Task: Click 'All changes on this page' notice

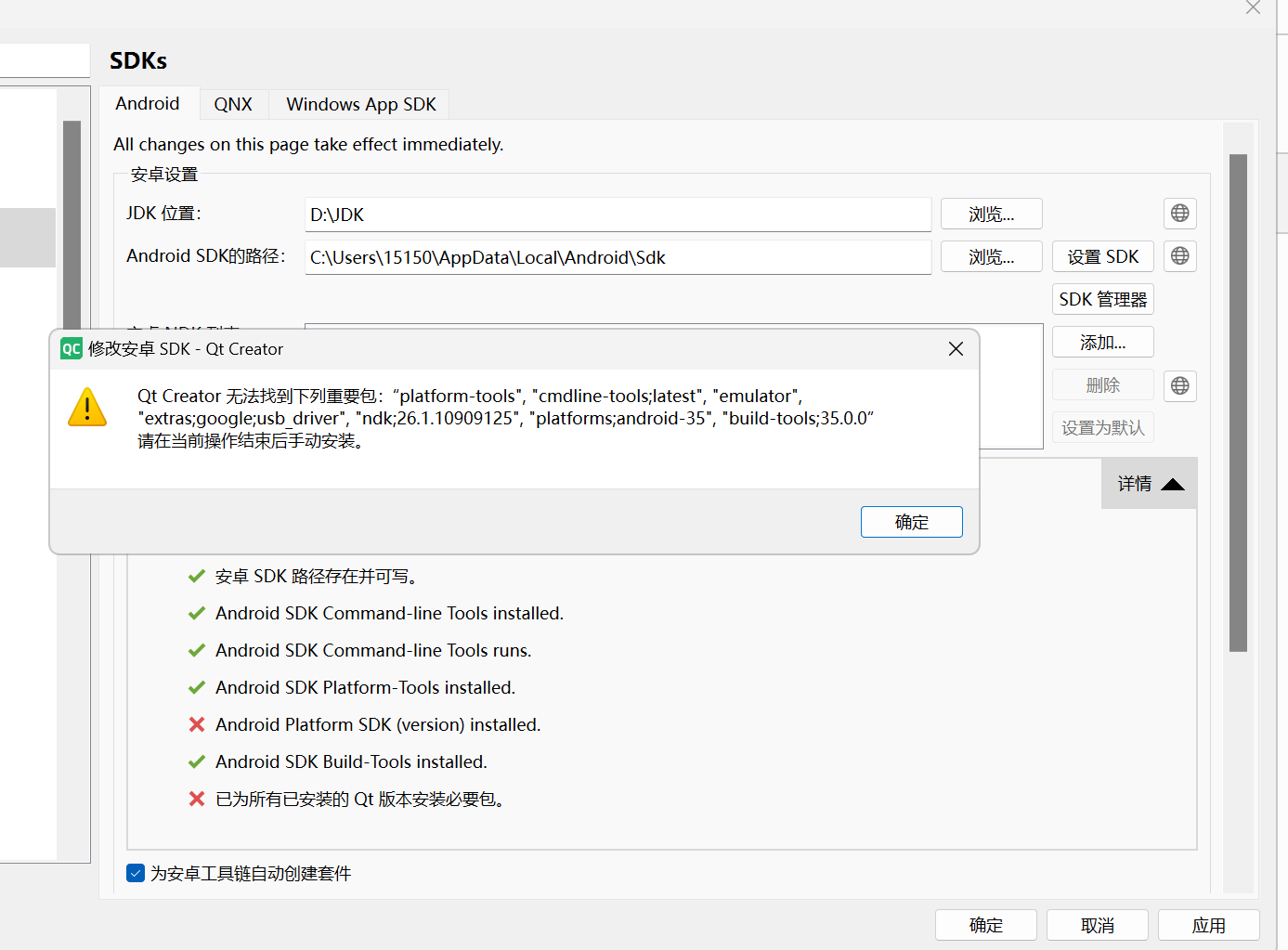Action: [x=308, y=144]
